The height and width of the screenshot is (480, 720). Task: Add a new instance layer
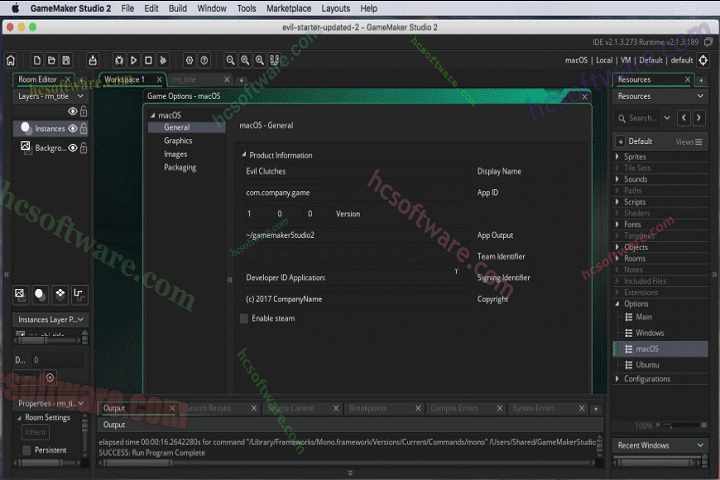tap(40, 294)
